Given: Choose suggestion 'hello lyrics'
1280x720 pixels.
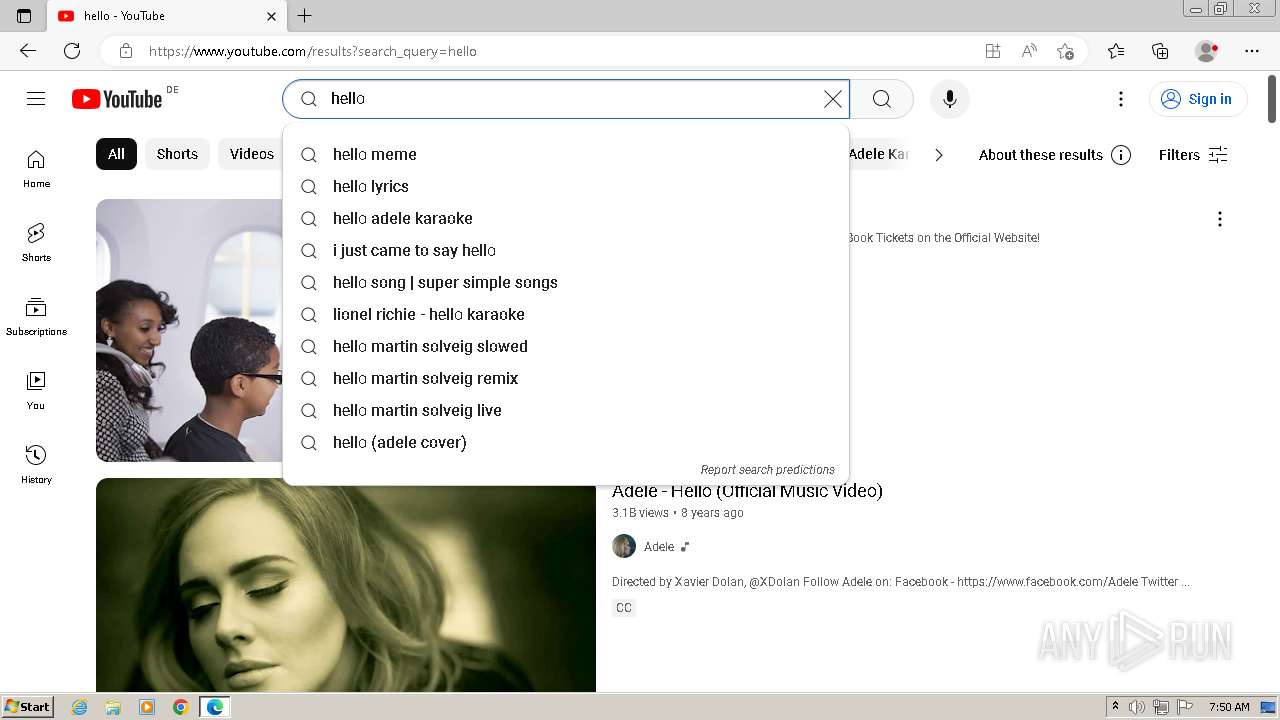Looking at the screenshot, I should (x=566, y=186).
